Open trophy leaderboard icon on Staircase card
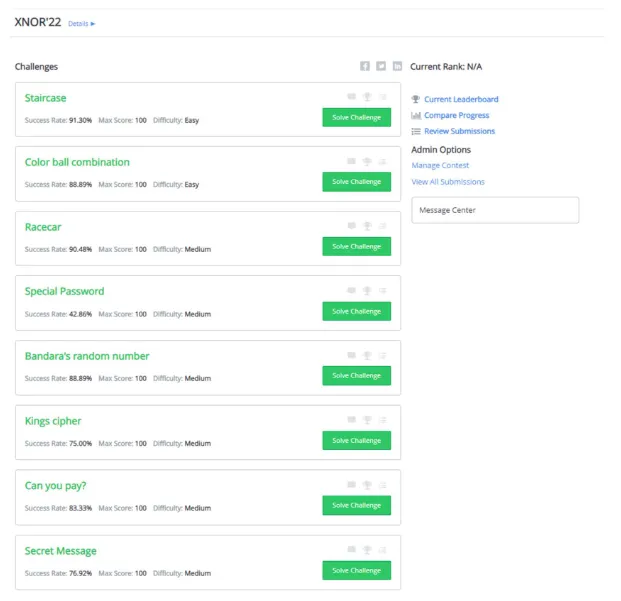The width and height of the screenshot is (621, 601). coord(367,97)
